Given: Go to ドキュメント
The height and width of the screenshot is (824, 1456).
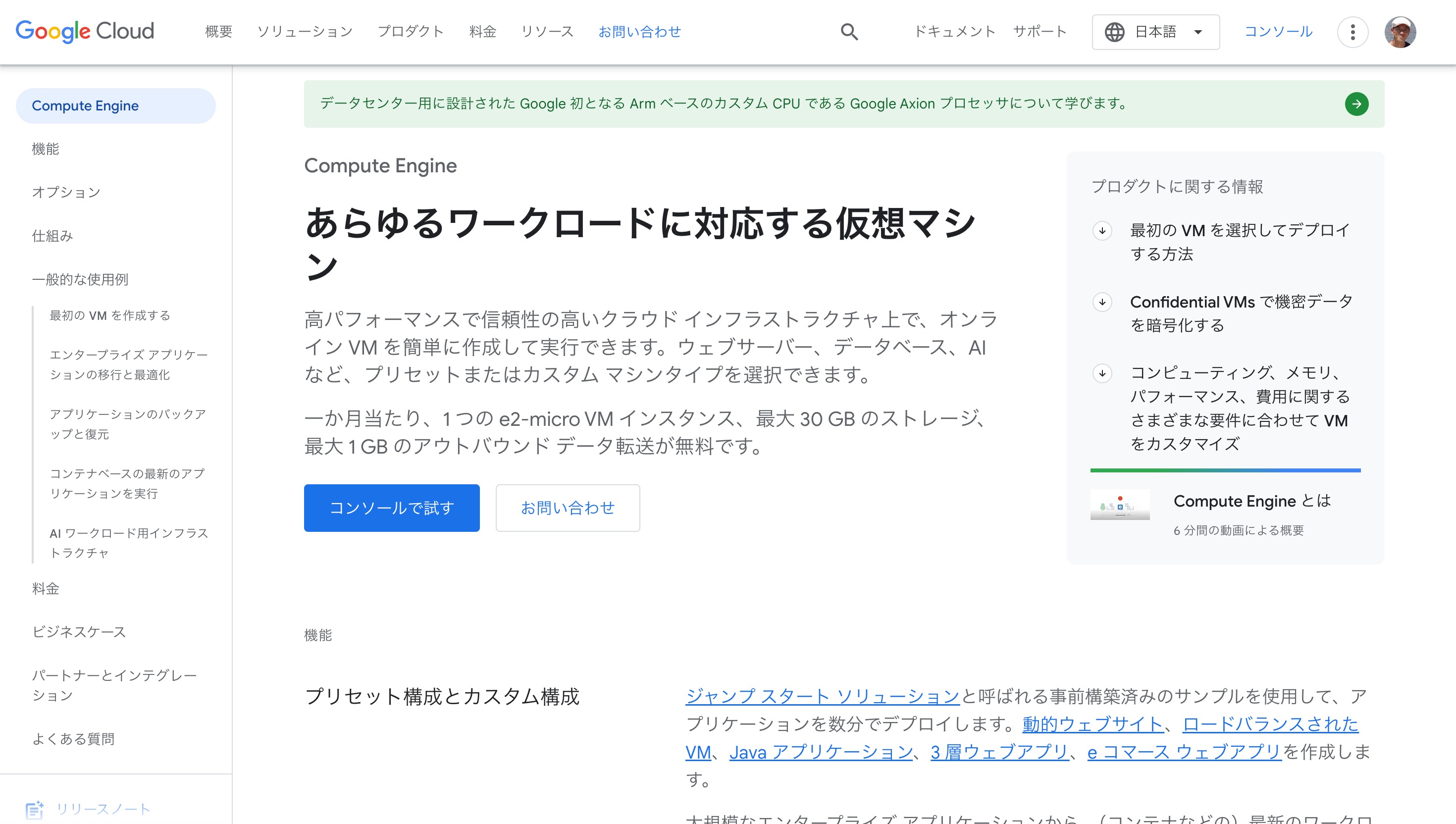Looking at the screenshot, I should coord(955,32).
